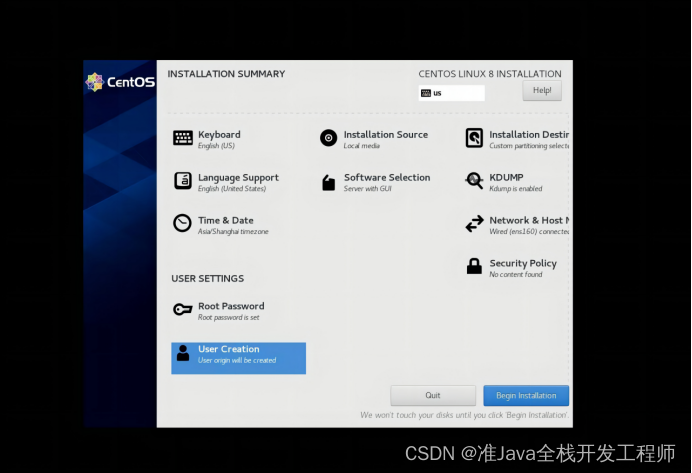This screenshot has width=692, height=473.
Task: Open the KDUMP label
Action: [506, 177]
